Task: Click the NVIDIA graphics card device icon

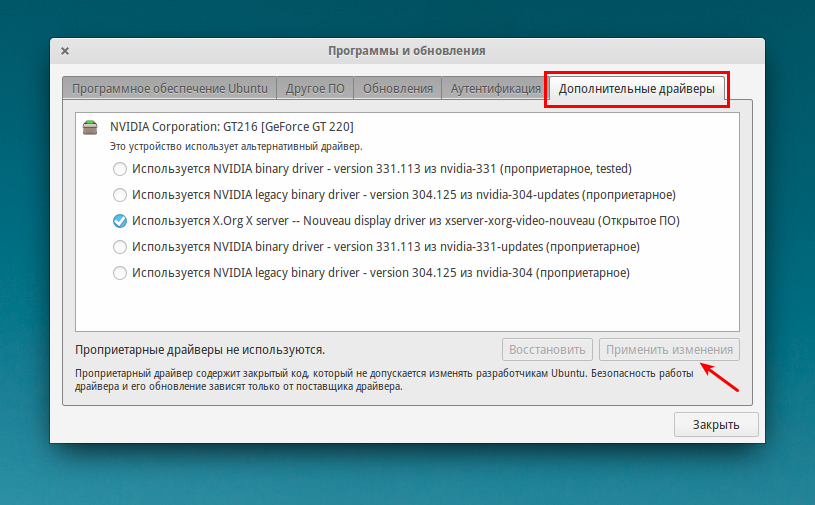Action: pos(90,127)
